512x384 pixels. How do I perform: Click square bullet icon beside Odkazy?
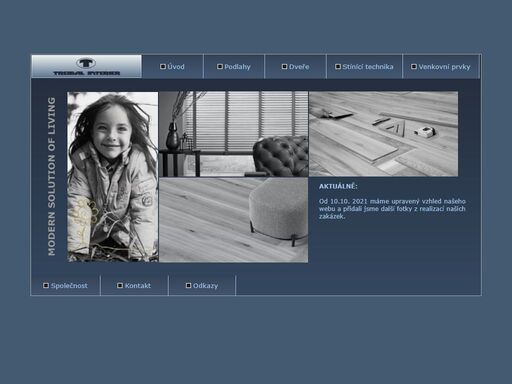[x=188, y=286]
